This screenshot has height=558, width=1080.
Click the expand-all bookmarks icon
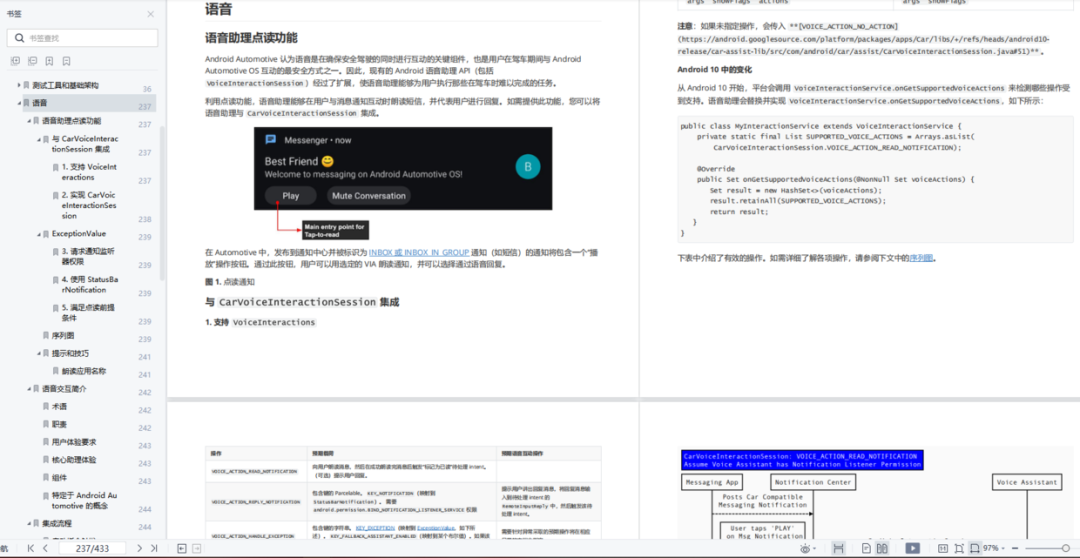[16, 61]
